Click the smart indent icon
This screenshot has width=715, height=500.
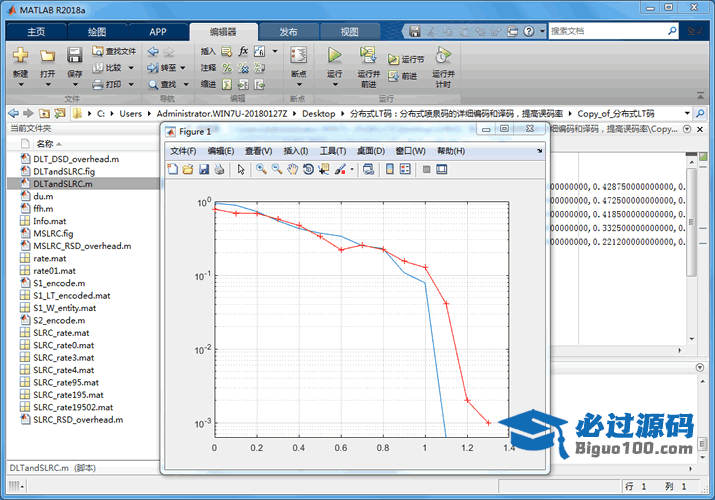click(x=227, y=84)
